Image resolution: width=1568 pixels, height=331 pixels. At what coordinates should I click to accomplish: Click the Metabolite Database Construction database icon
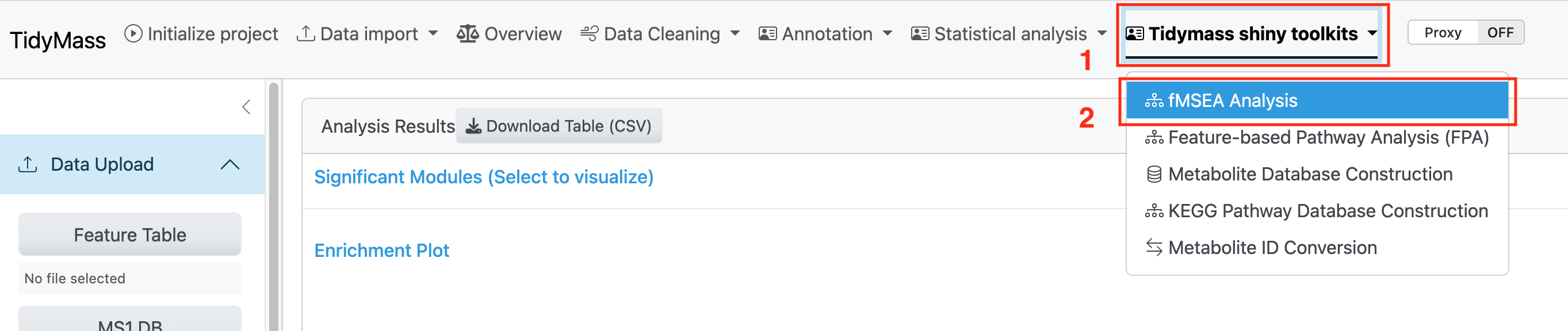tap(1153, 175)
